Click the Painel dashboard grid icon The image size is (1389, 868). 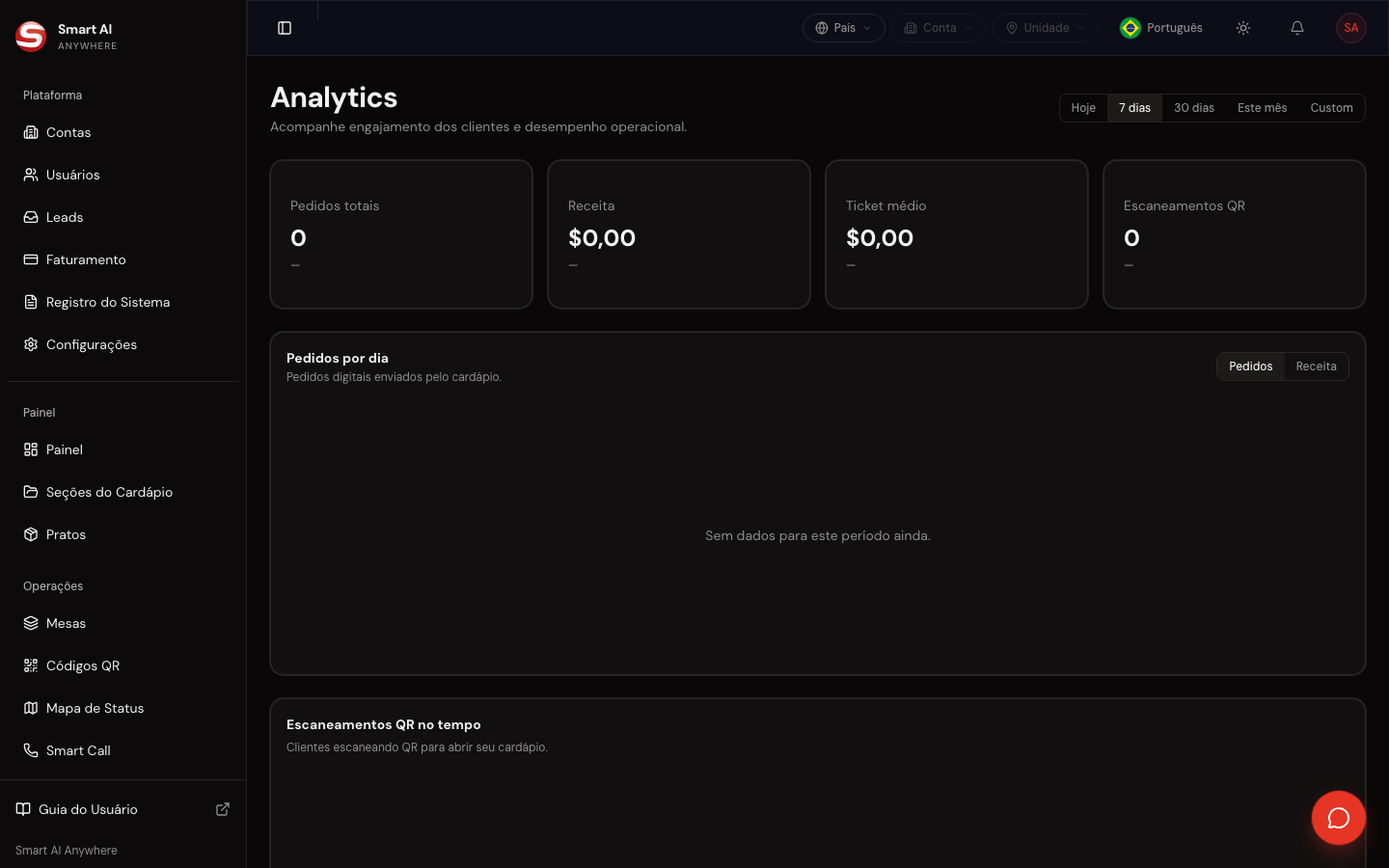click(x=31, y=449)
